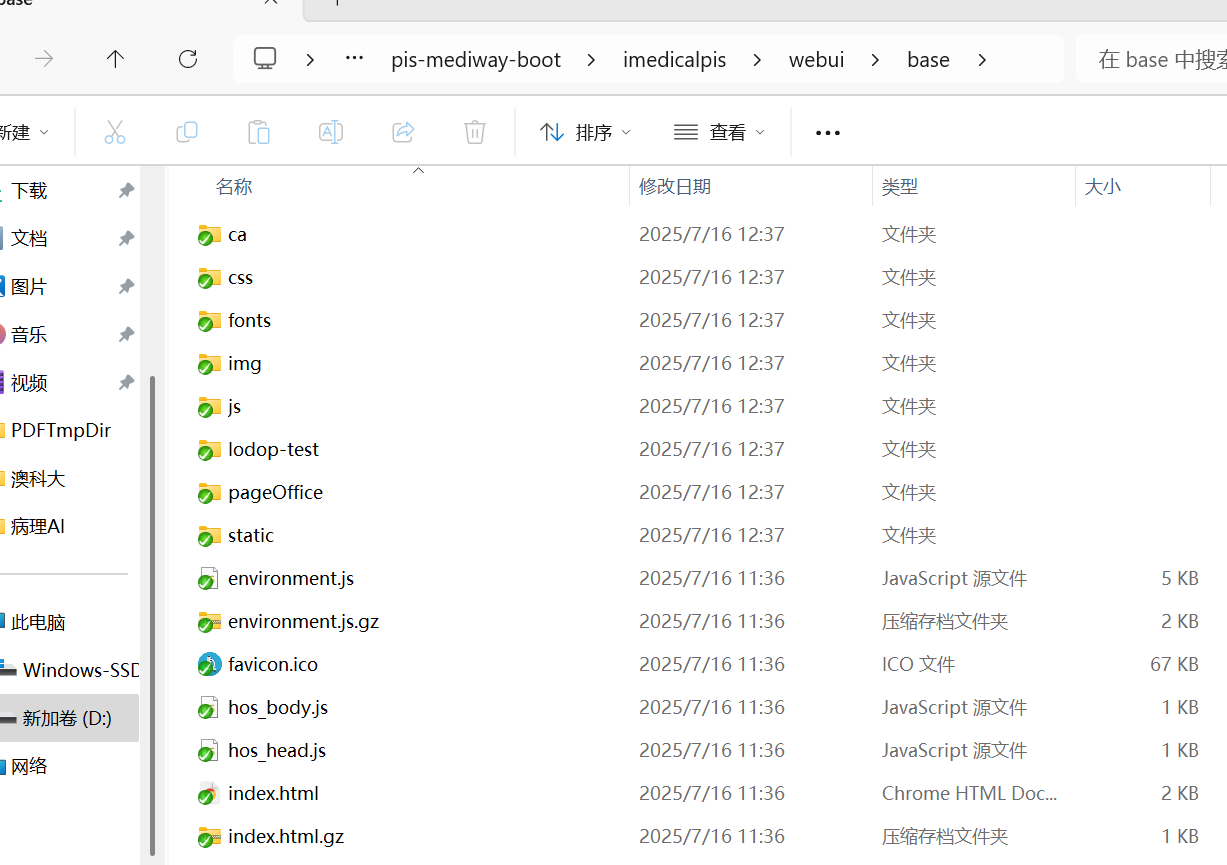Show hidden path items via ellipsis
Image resolution: width=1227 pixels, height=865 pixels.
(x=354, y=59)
